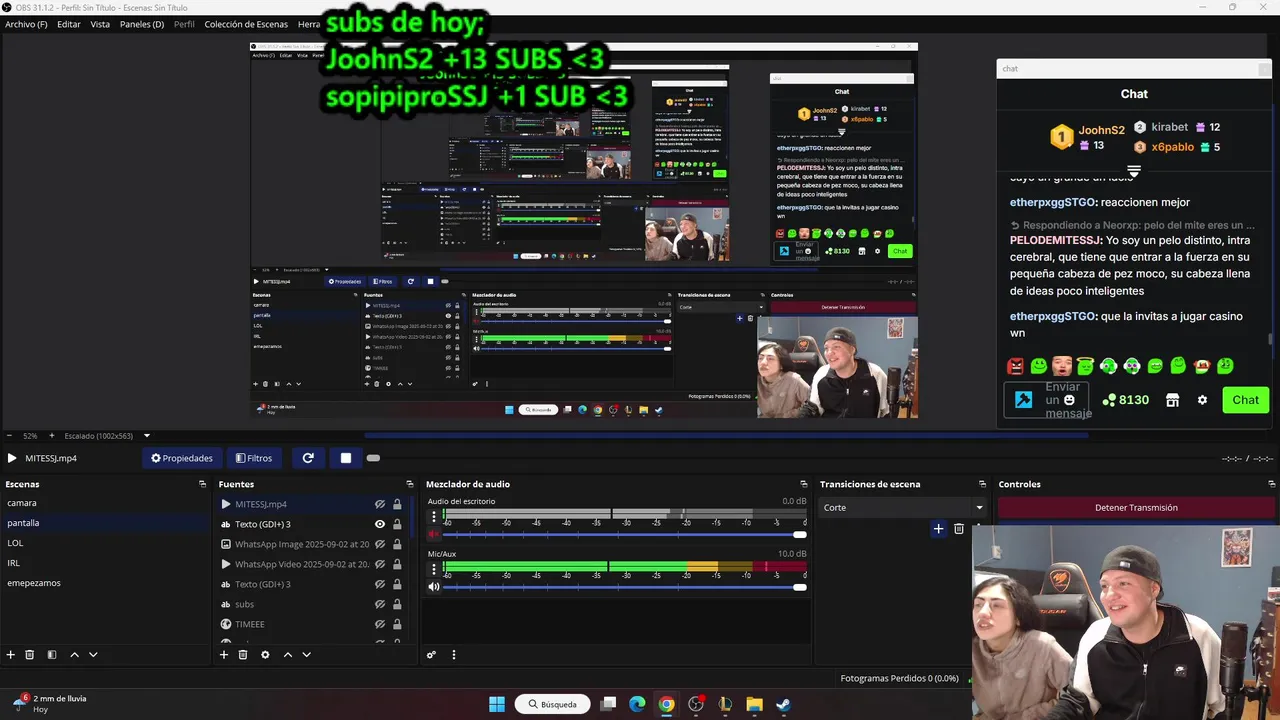Open the Corte transition dropdown
Image resolution: width=1280 pixels, height=720 pixels.
[903, 508]
